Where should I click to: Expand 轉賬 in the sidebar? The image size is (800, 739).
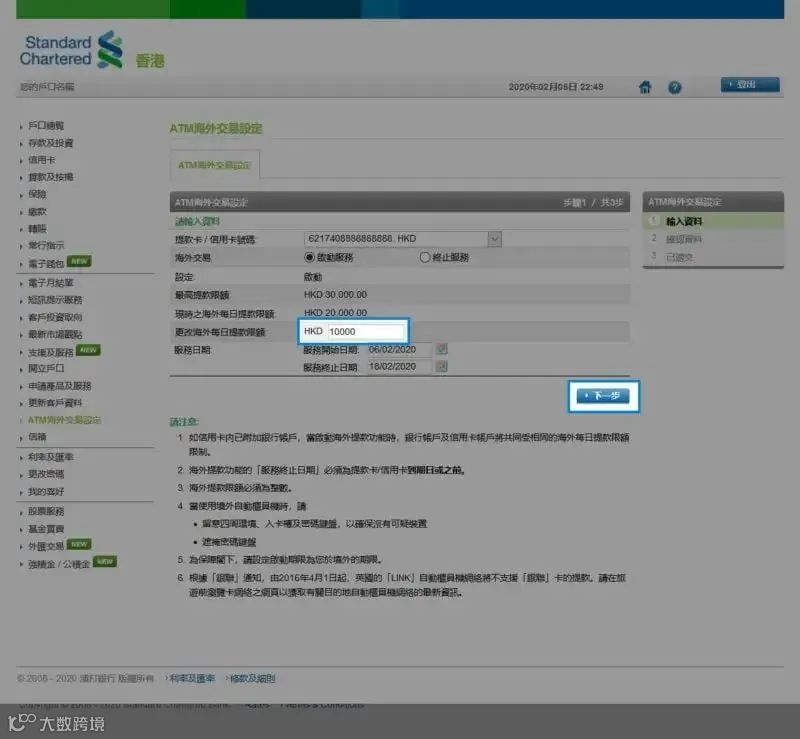[x=37, y=229]
